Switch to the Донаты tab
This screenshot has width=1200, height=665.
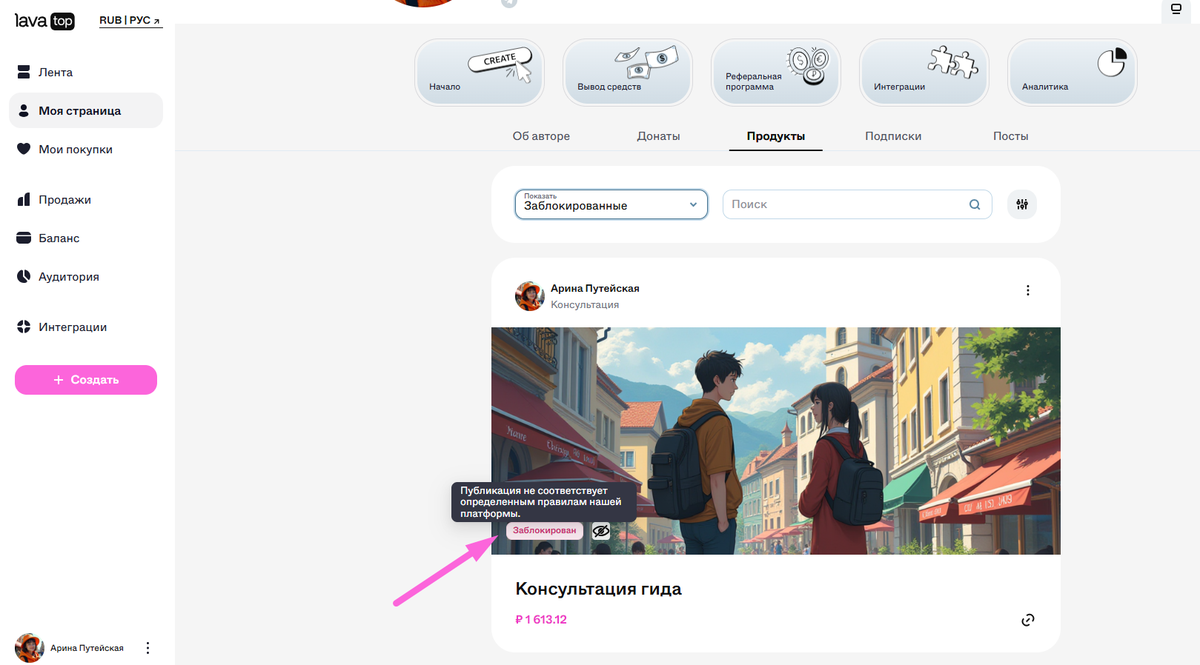658,136
